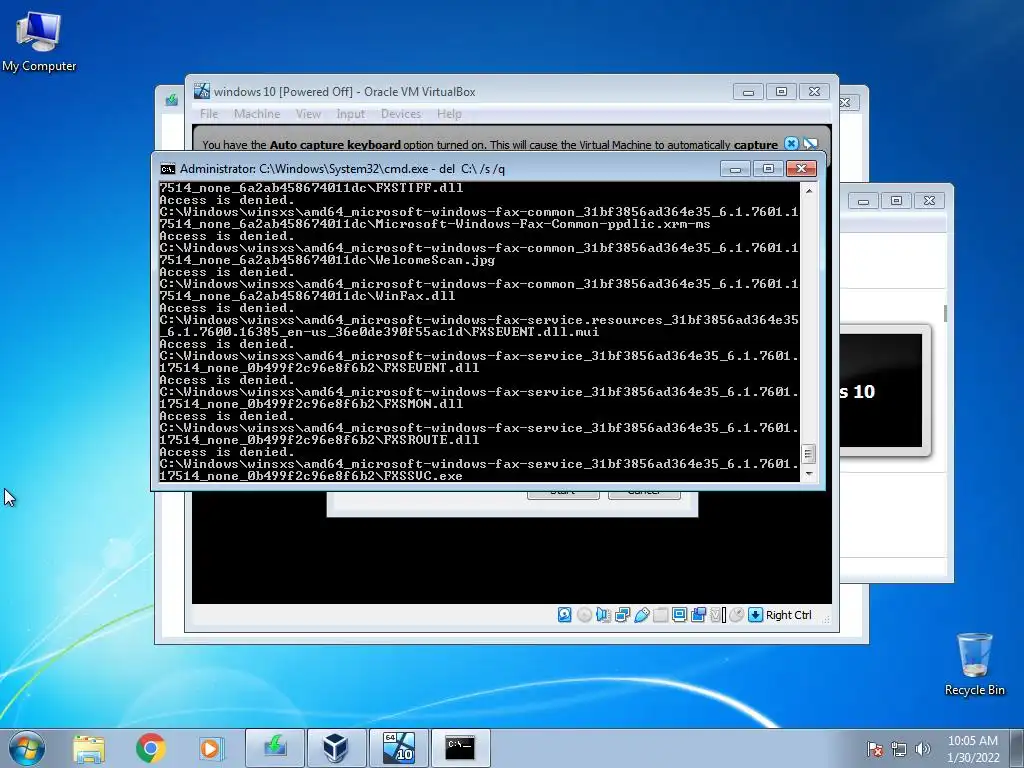Screen dimensions: 1024x768
Task: Open Action Center flag in system tray
Action: (875, 749)
